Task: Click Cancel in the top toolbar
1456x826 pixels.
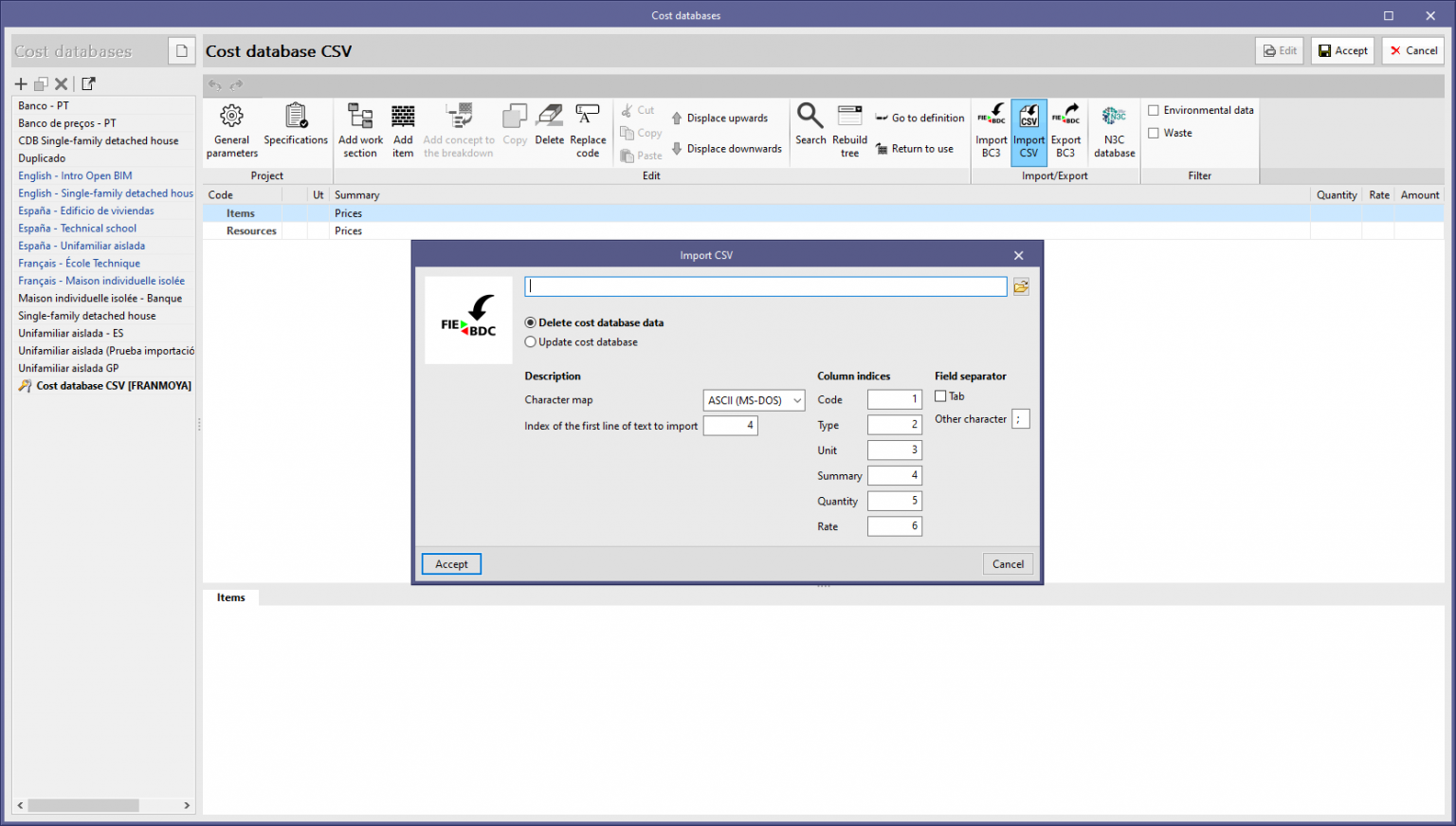Action: pyautogui.click(x=1412, y=50)
